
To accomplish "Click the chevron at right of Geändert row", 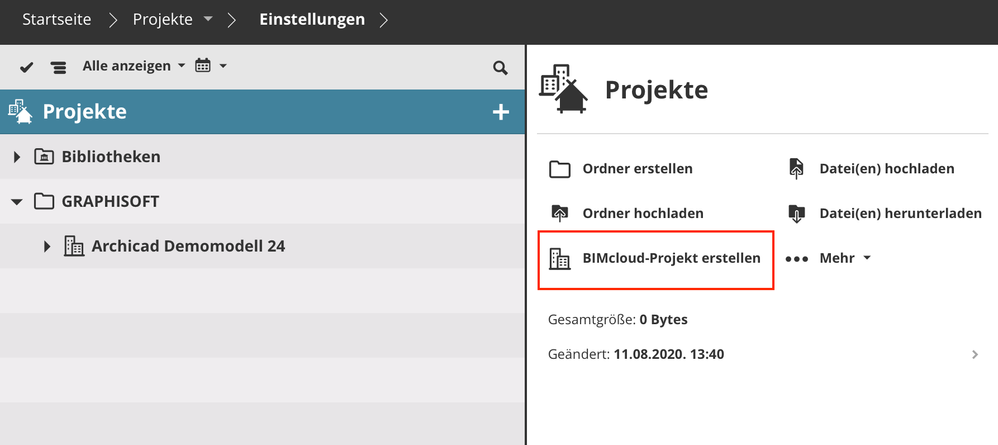I will [975, 355].
